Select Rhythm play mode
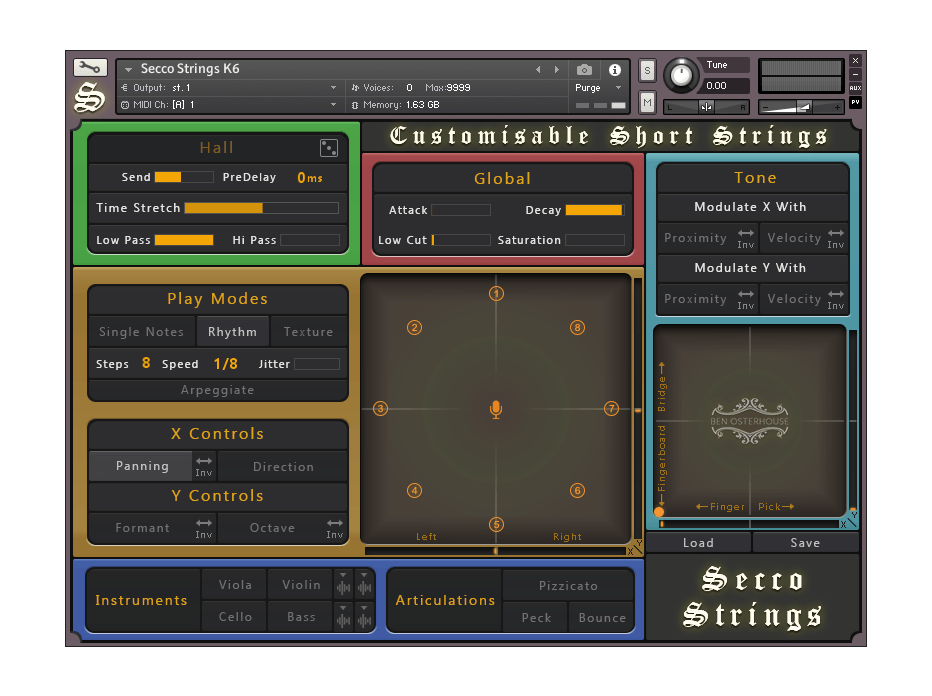Image resolution: width=932 pixels, height=696 pixels. tap(232, 332)
